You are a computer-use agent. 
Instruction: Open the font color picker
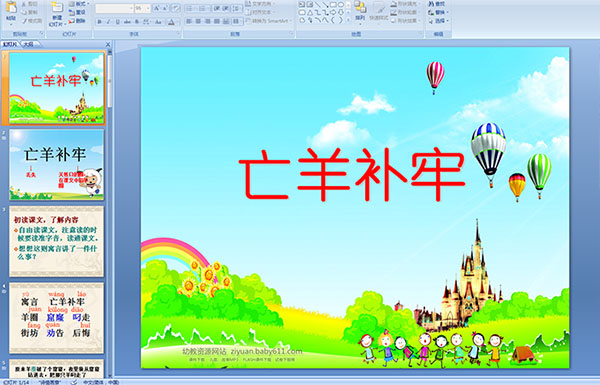tap(171, 22)
